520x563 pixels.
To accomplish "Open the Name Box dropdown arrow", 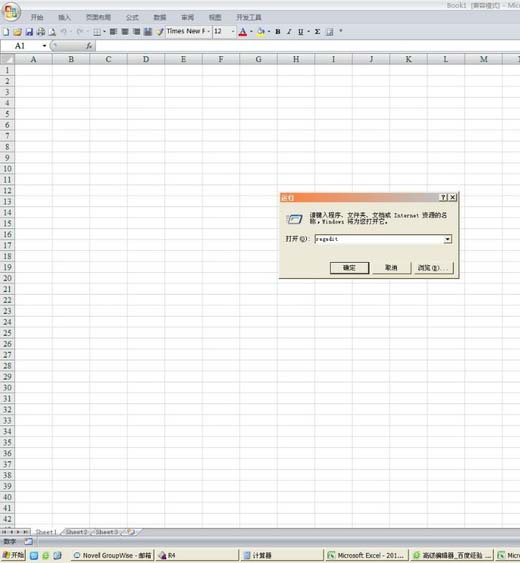I will (x=44, y=46).
